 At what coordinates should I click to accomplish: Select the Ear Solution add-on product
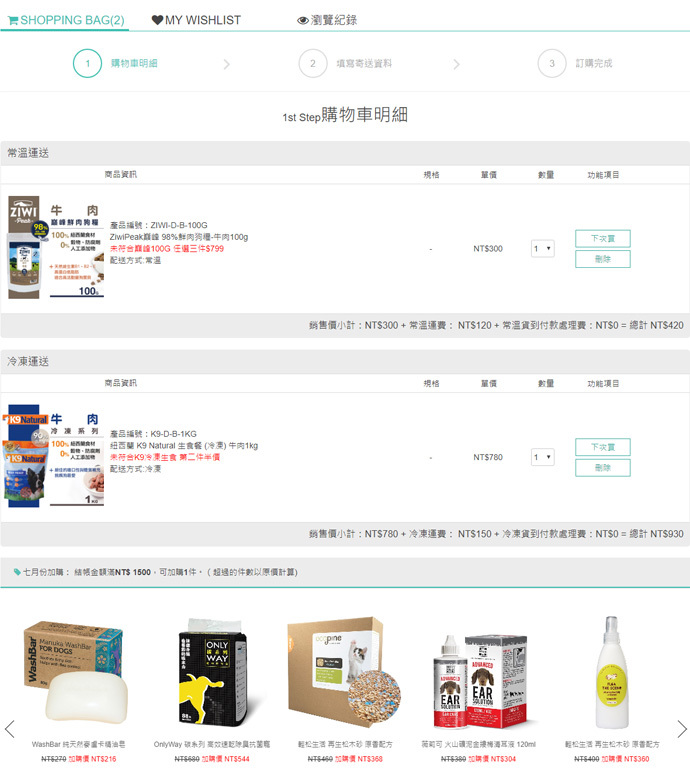click(478, 681)
